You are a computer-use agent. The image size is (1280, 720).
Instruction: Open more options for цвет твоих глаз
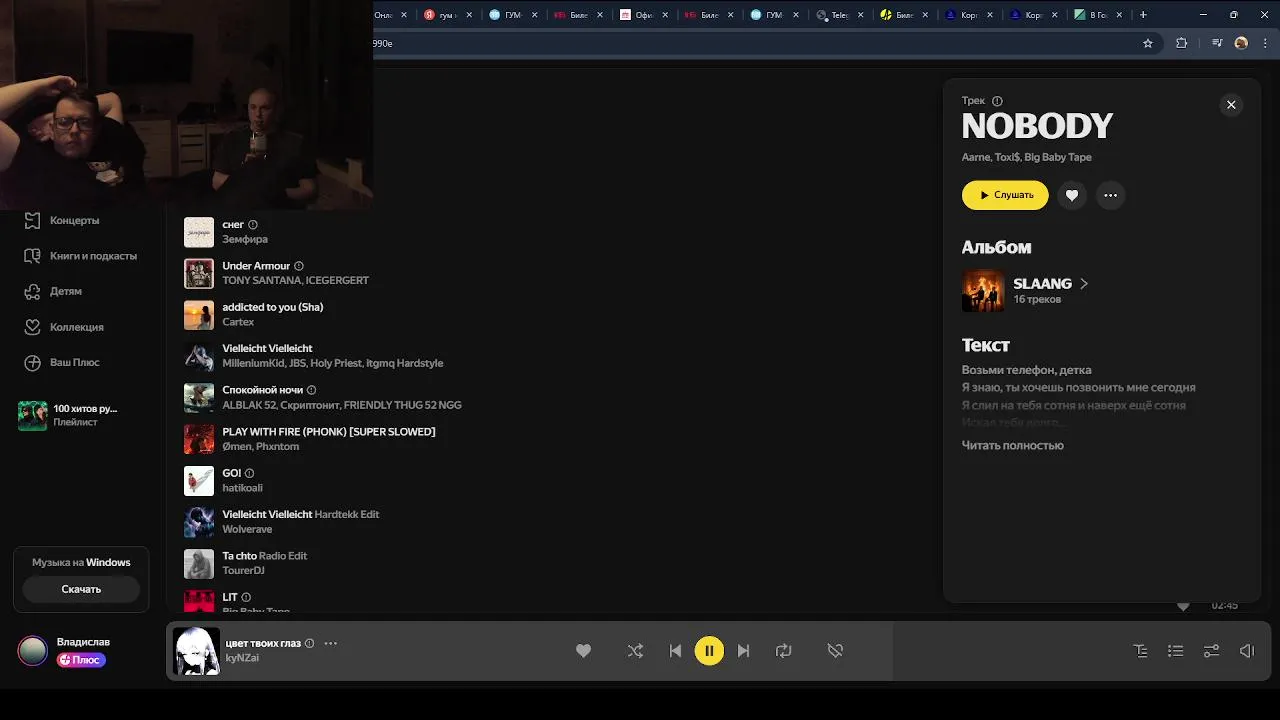(x=331, y=643)
